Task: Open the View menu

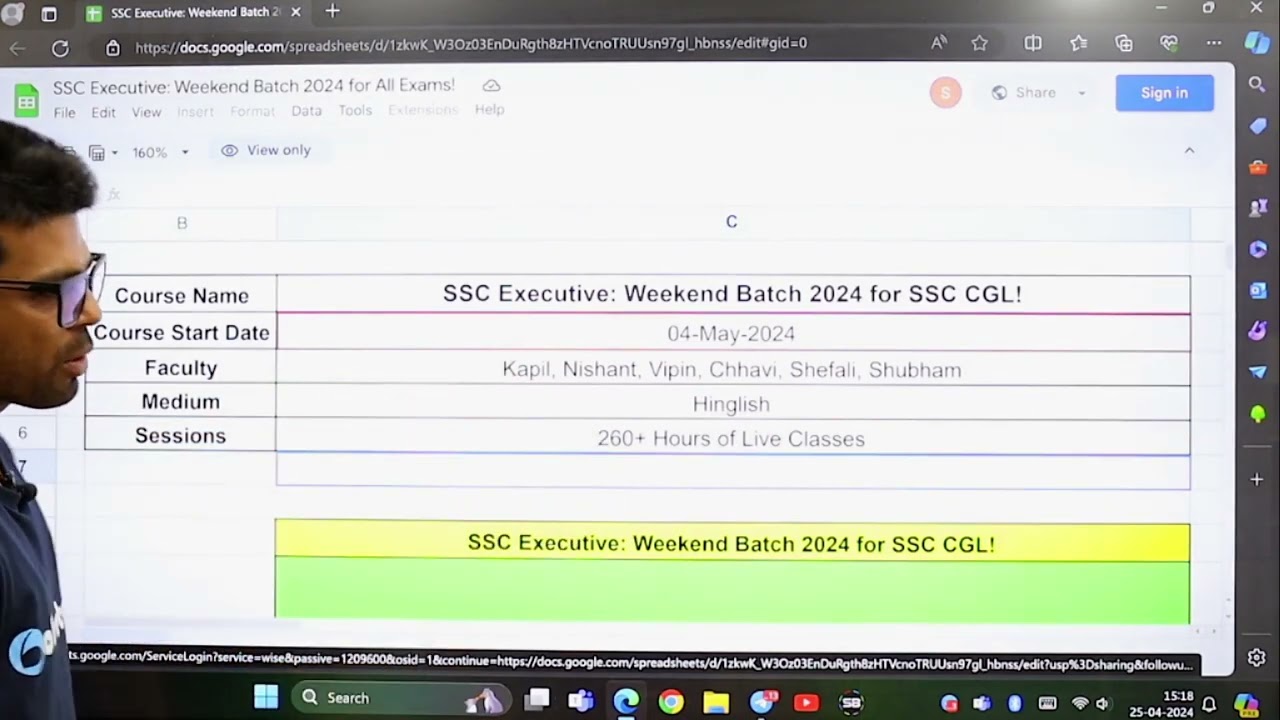Action: tap(146, 112)
